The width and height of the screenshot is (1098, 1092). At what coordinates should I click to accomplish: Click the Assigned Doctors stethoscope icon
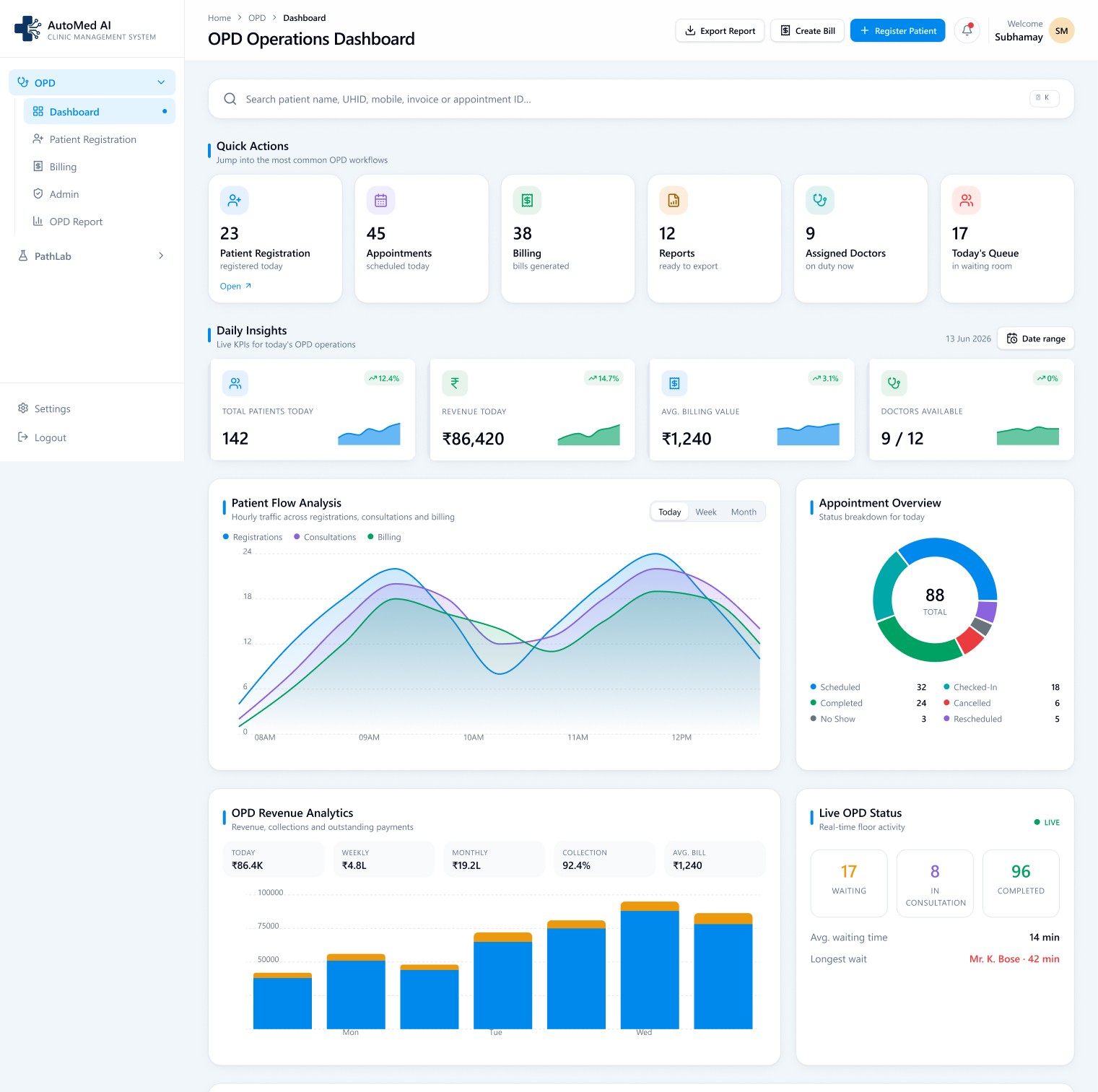tap(820, 200)
